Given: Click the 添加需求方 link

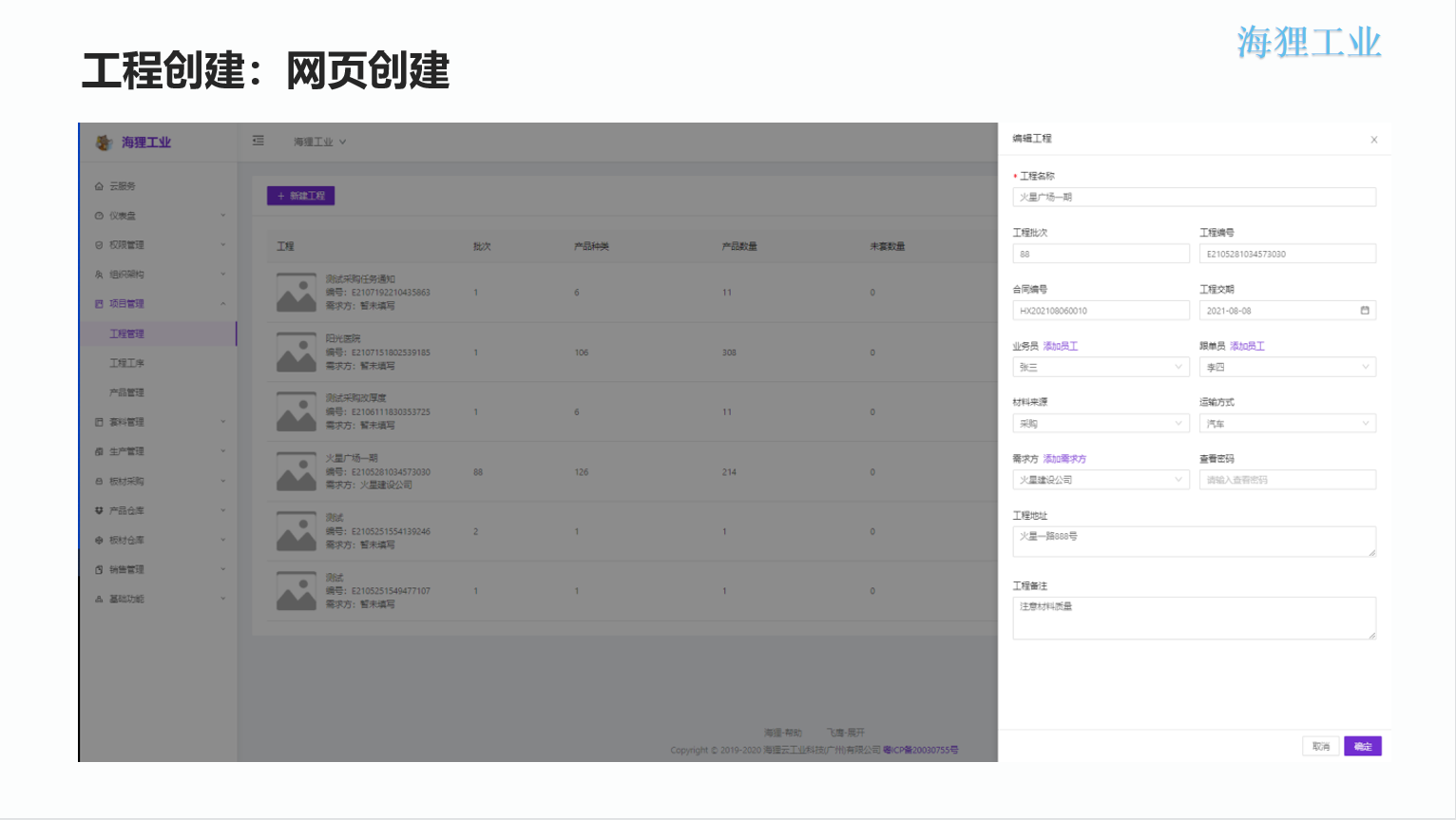Looking at the screenshot, I should pyautogui.click(x=1064, y=459).
